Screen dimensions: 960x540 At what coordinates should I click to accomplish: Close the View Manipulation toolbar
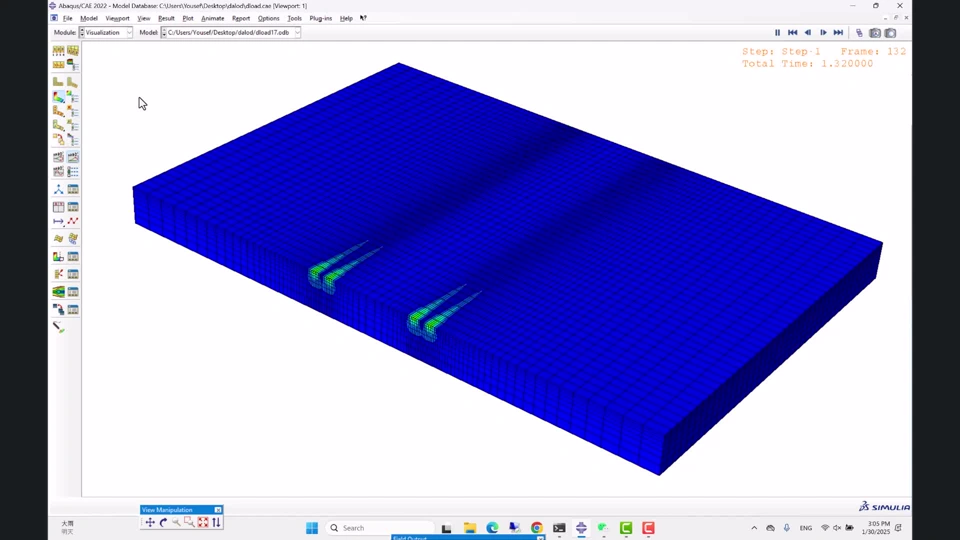click(x=218, y=510)
